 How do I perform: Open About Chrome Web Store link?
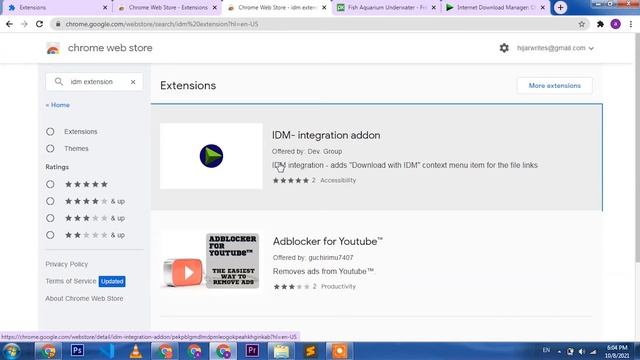84,298
